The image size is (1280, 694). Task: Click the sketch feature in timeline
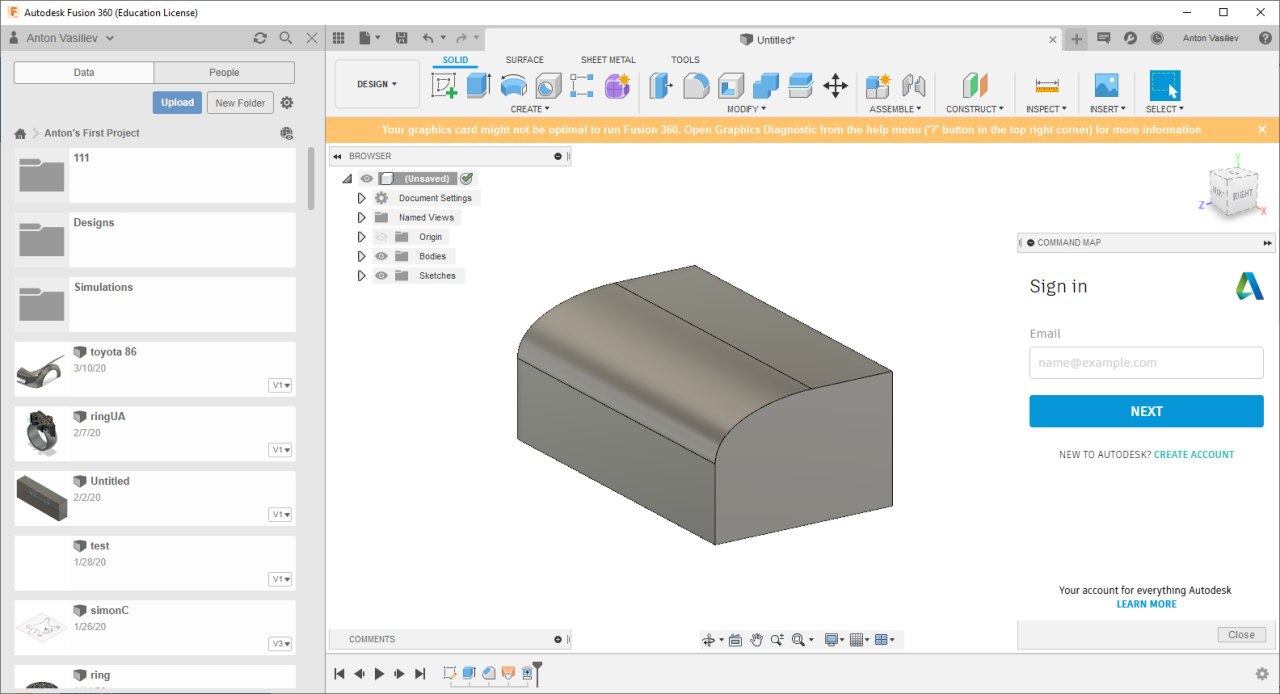450,673
